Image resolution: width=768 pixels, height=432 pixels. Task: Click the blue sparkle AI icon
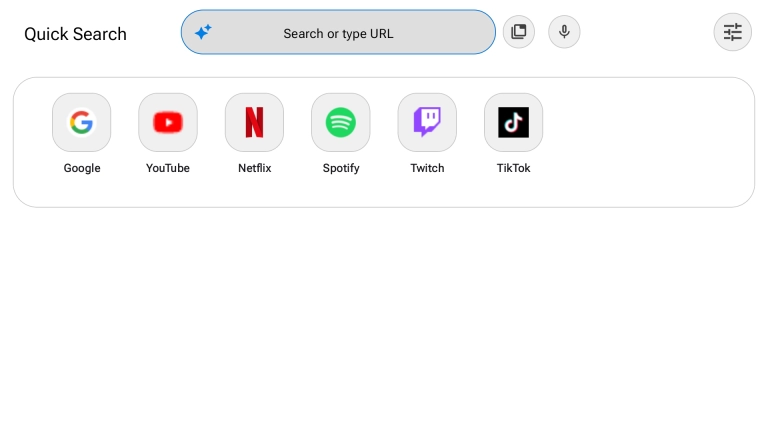pyautogui.click(x=203, y=32)
